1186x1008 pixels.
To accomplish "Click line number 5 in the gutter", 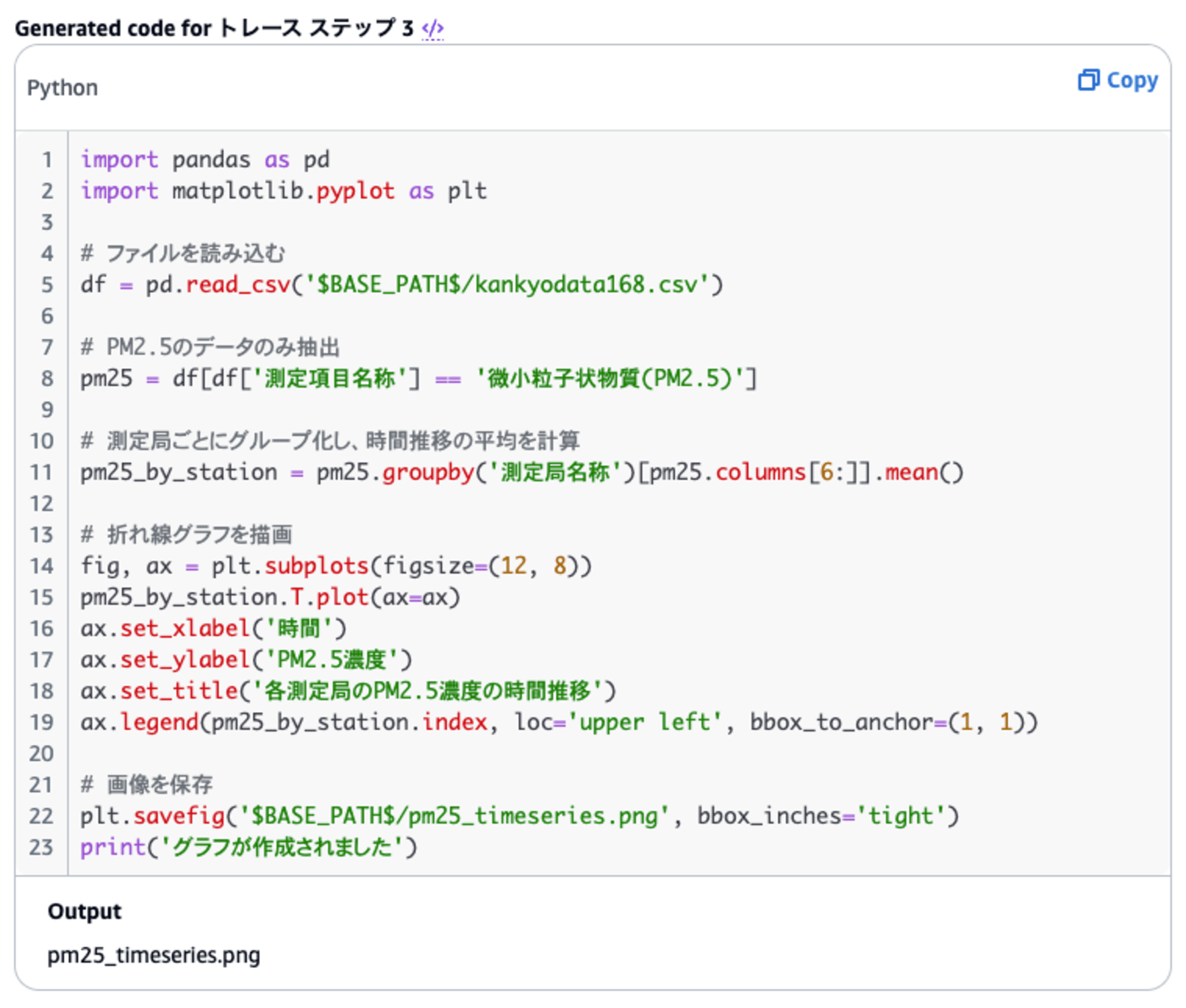I will (47, 285).
